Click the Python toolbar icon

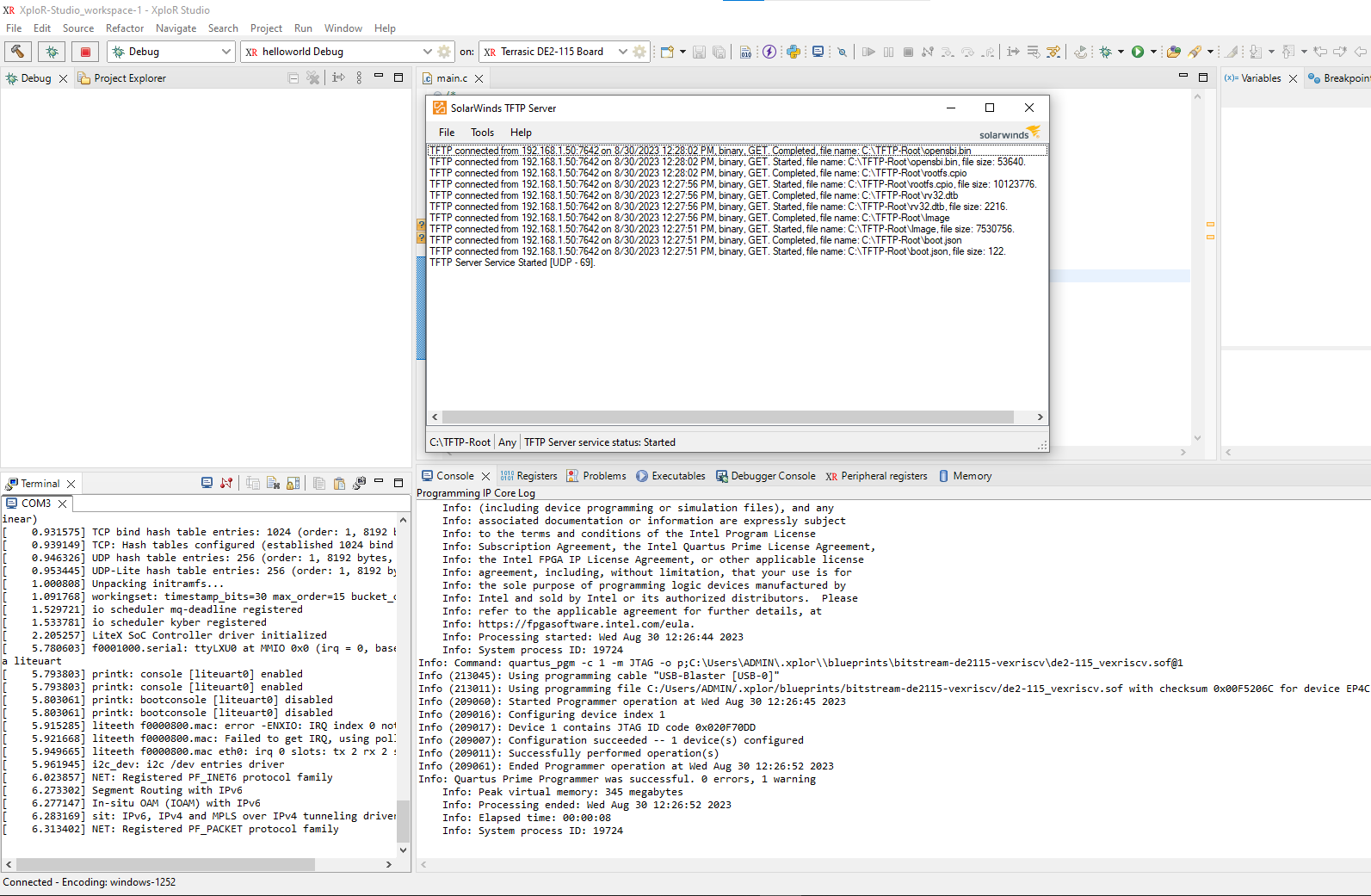pyautogui.click(x=794, y=52)
